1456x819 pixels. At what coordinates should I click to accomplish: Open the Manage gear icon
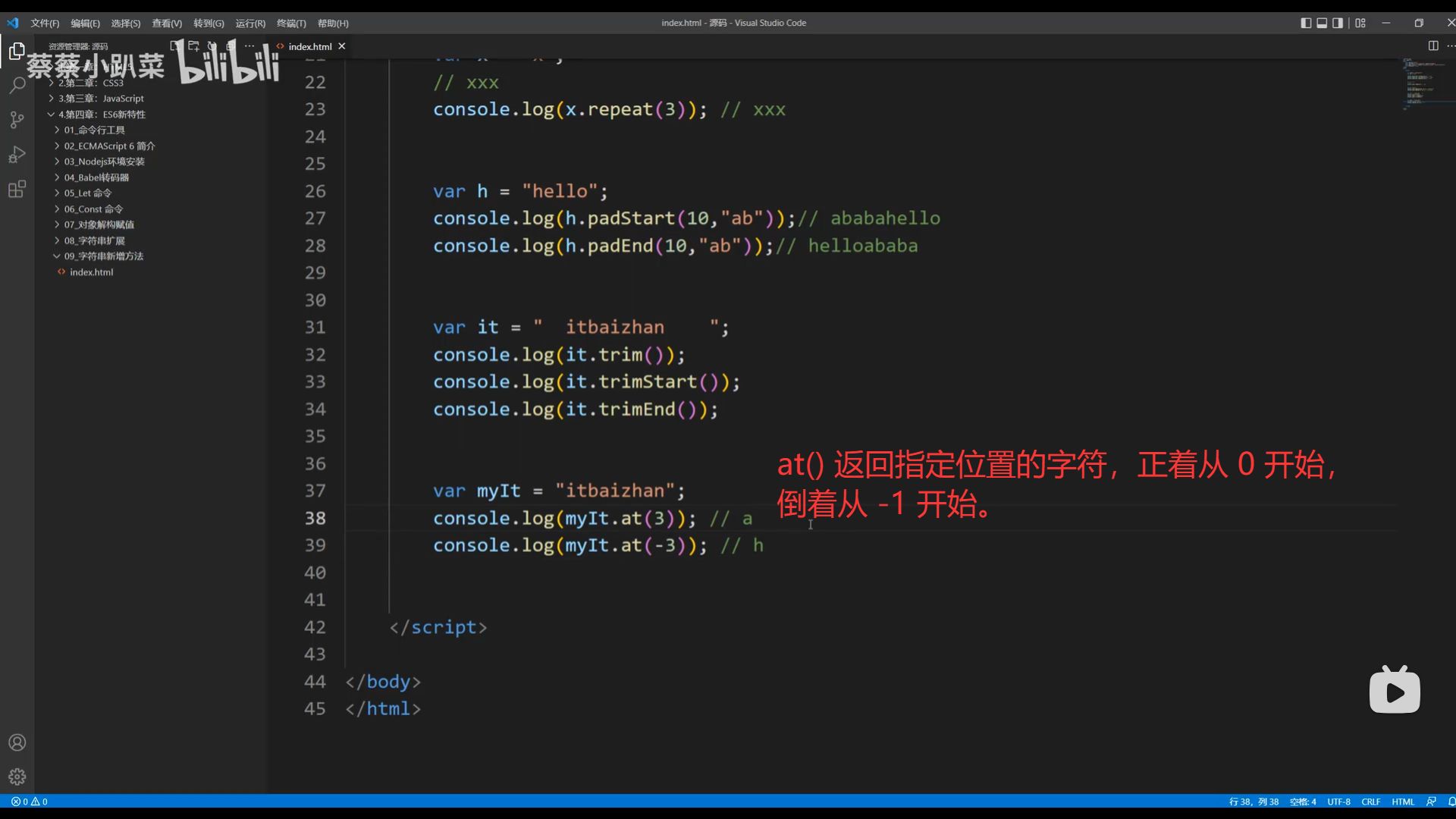click(x=17, y=777)
